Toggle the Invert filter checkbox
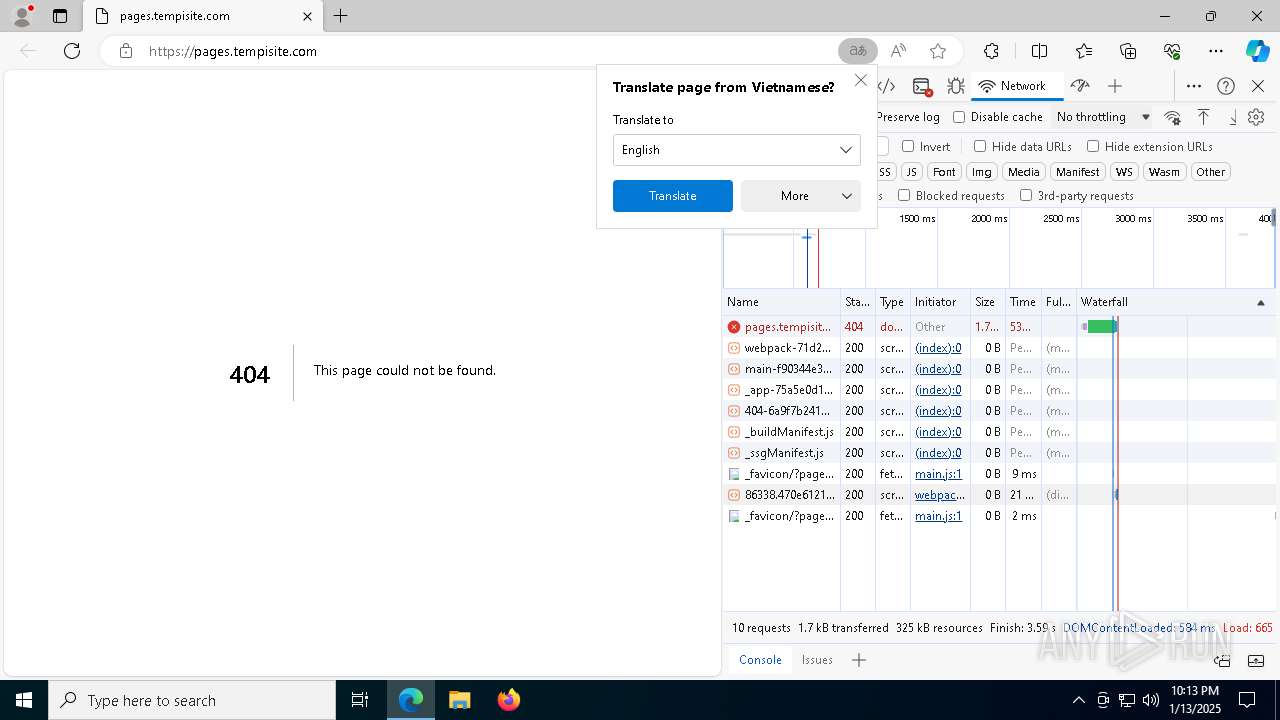 908,146
